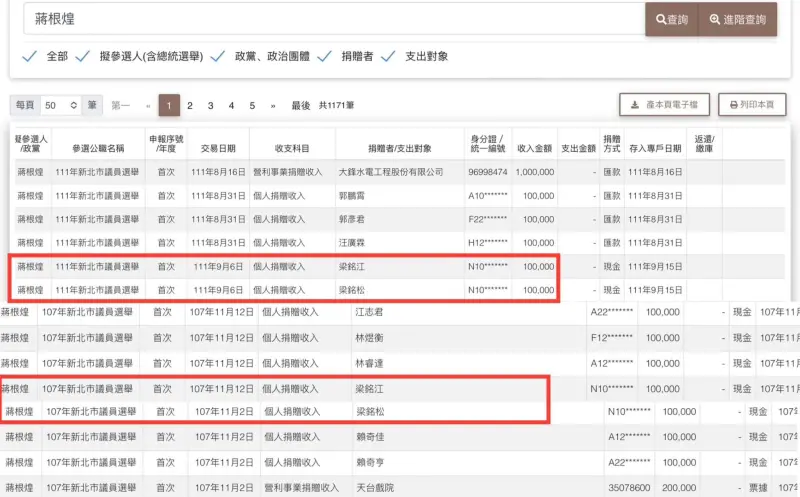Screen dimensions: 800x497
Task: Click 營利事業捐贈收入 in the 天台戲院 row
Action: coord(302,488)
